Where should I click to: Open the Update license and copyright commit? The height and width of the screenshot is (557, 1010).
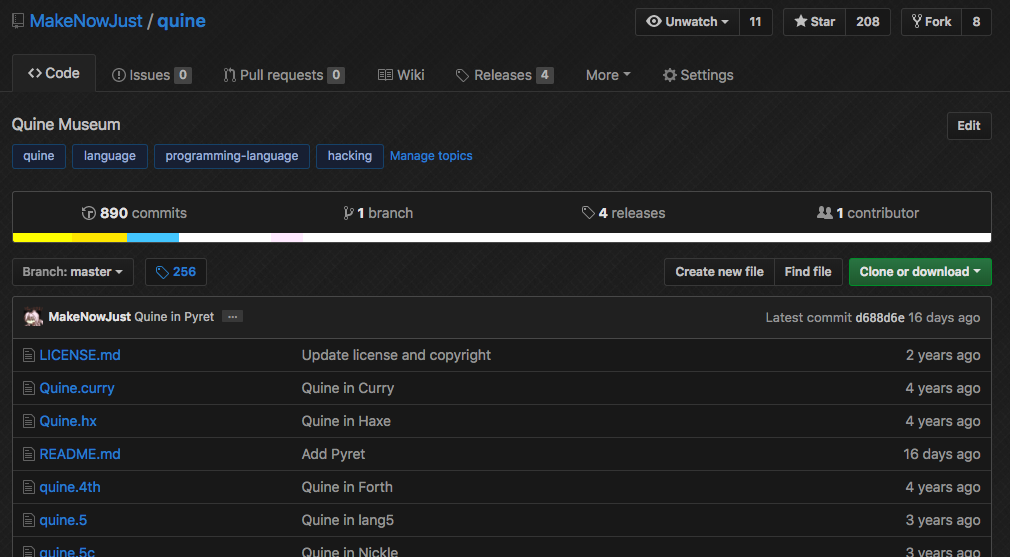click(x=396, y=355)
